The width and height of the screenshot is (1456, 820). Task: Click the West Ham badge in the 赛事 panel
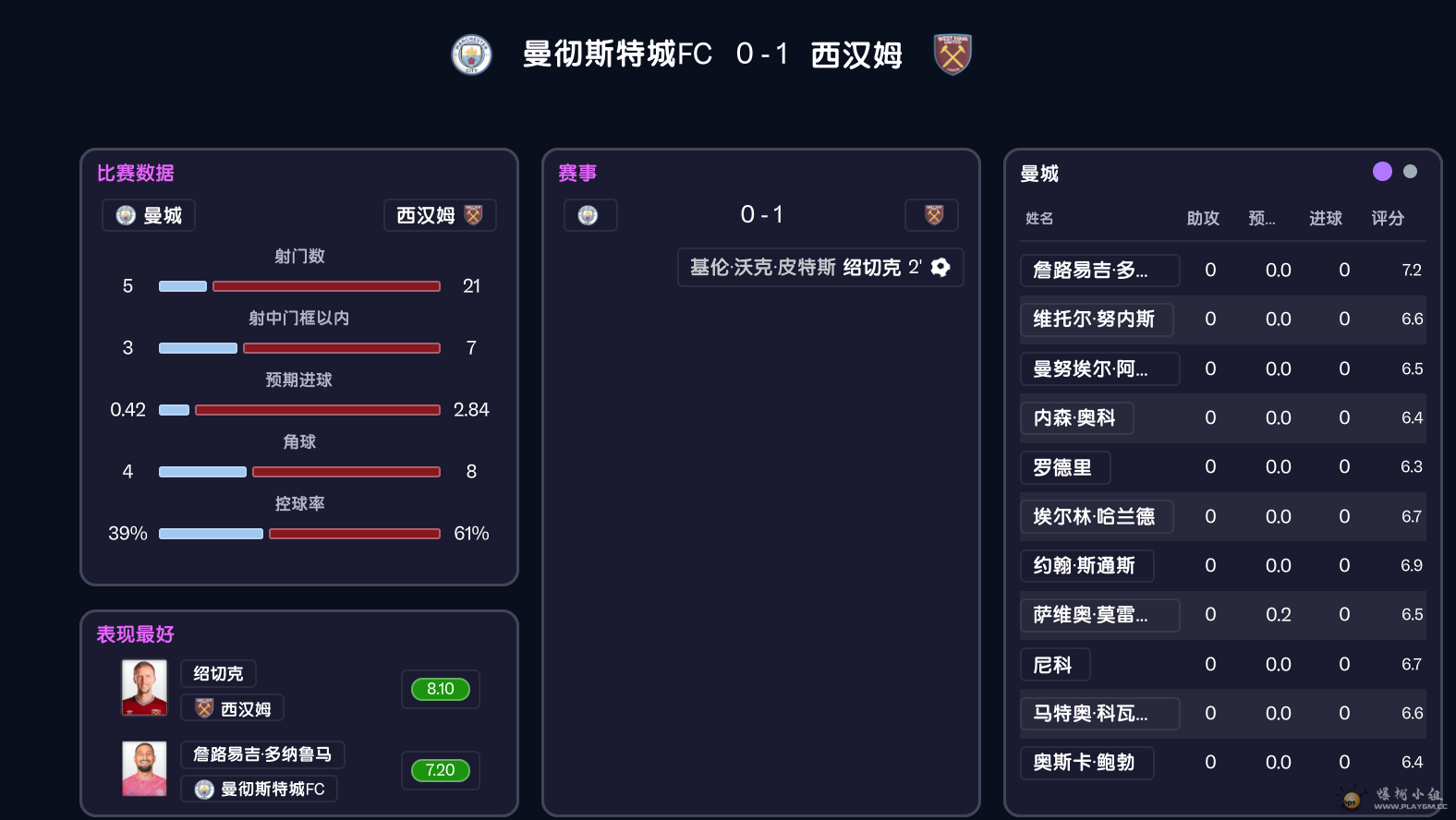click(933, 215)
